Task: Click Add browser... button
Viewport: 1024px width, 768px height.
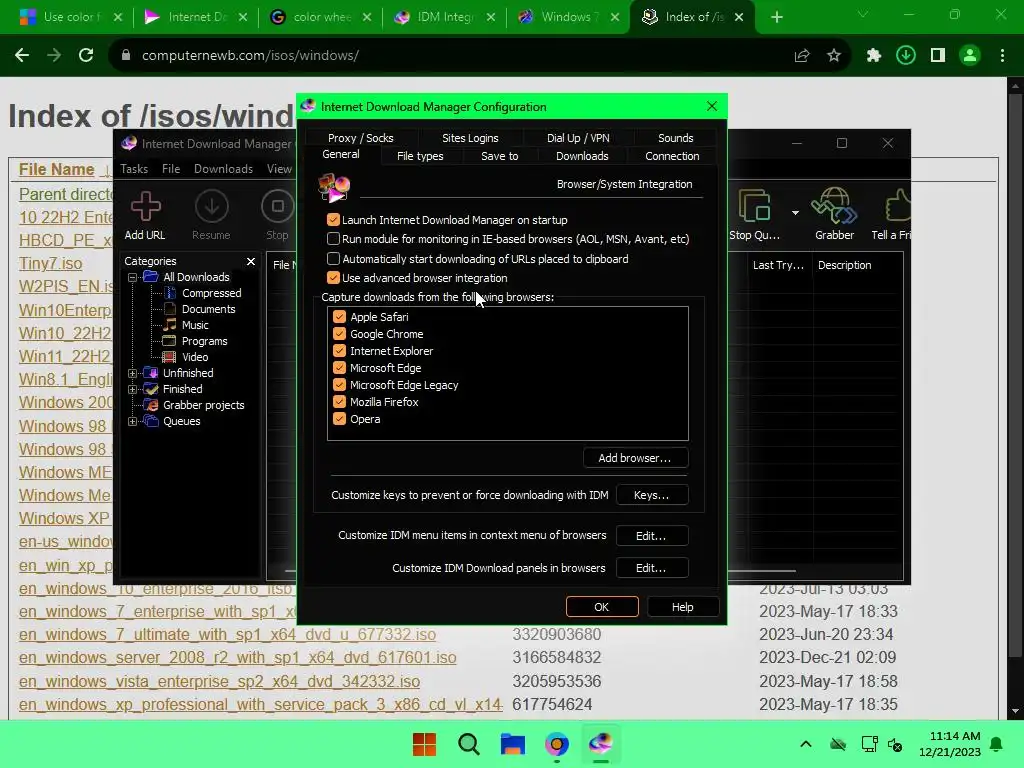Action: click(635, 458)
